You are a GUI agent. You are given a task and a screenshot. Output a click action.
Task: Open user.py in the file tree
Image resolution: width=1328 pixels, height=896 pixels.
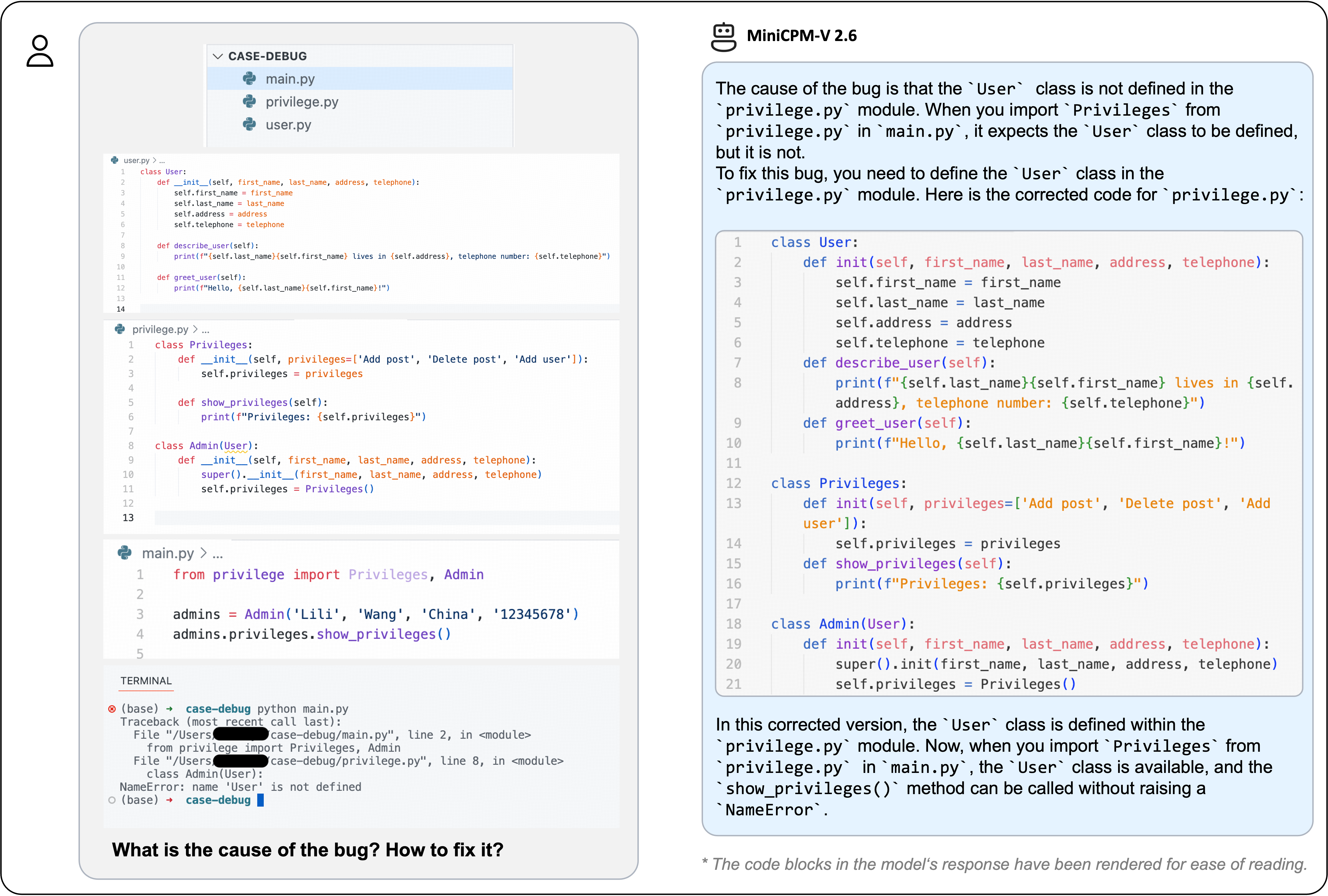(x=288, y=124)
